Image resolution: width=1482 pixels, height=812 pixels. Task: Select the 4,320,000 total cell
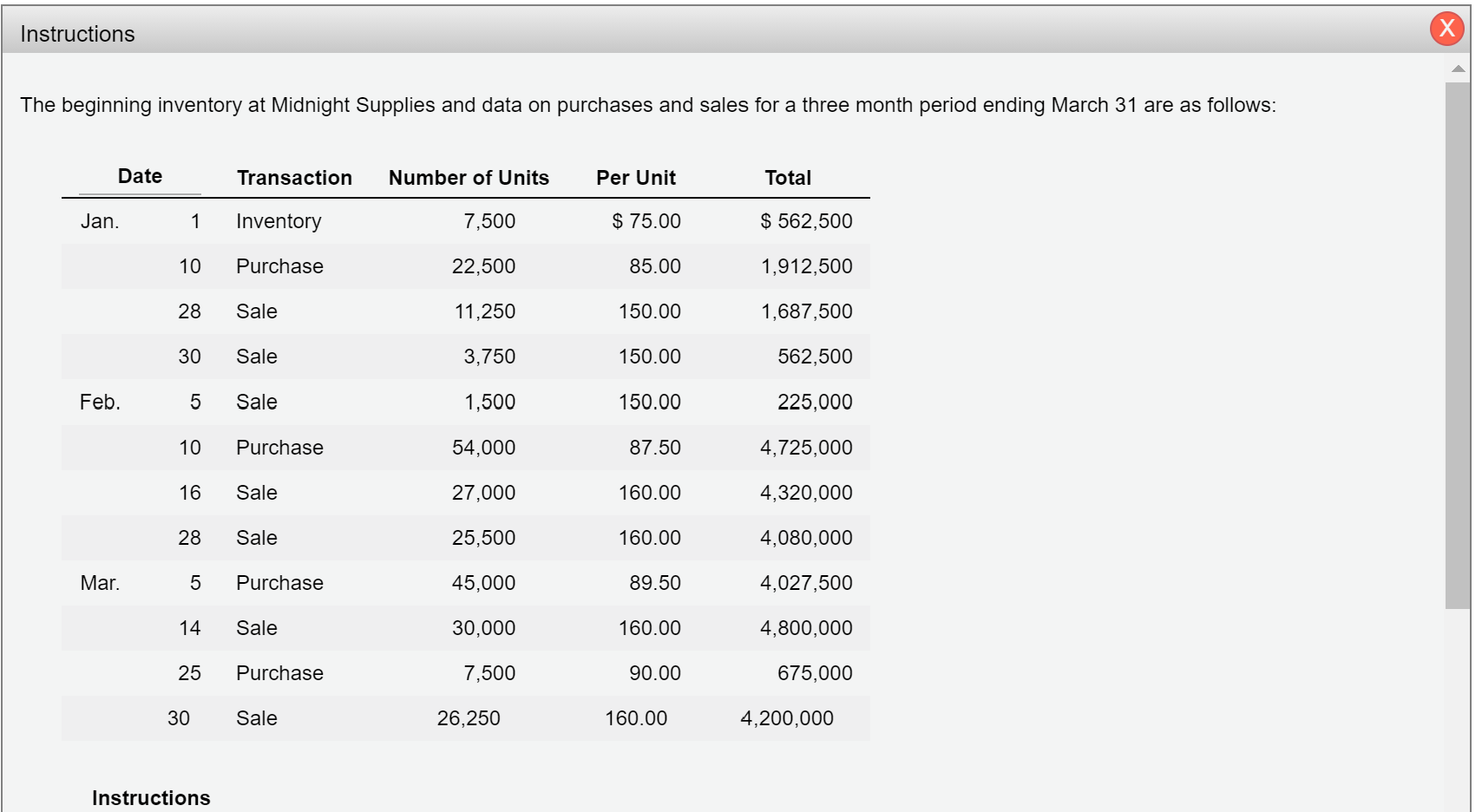tap(806, 493)
